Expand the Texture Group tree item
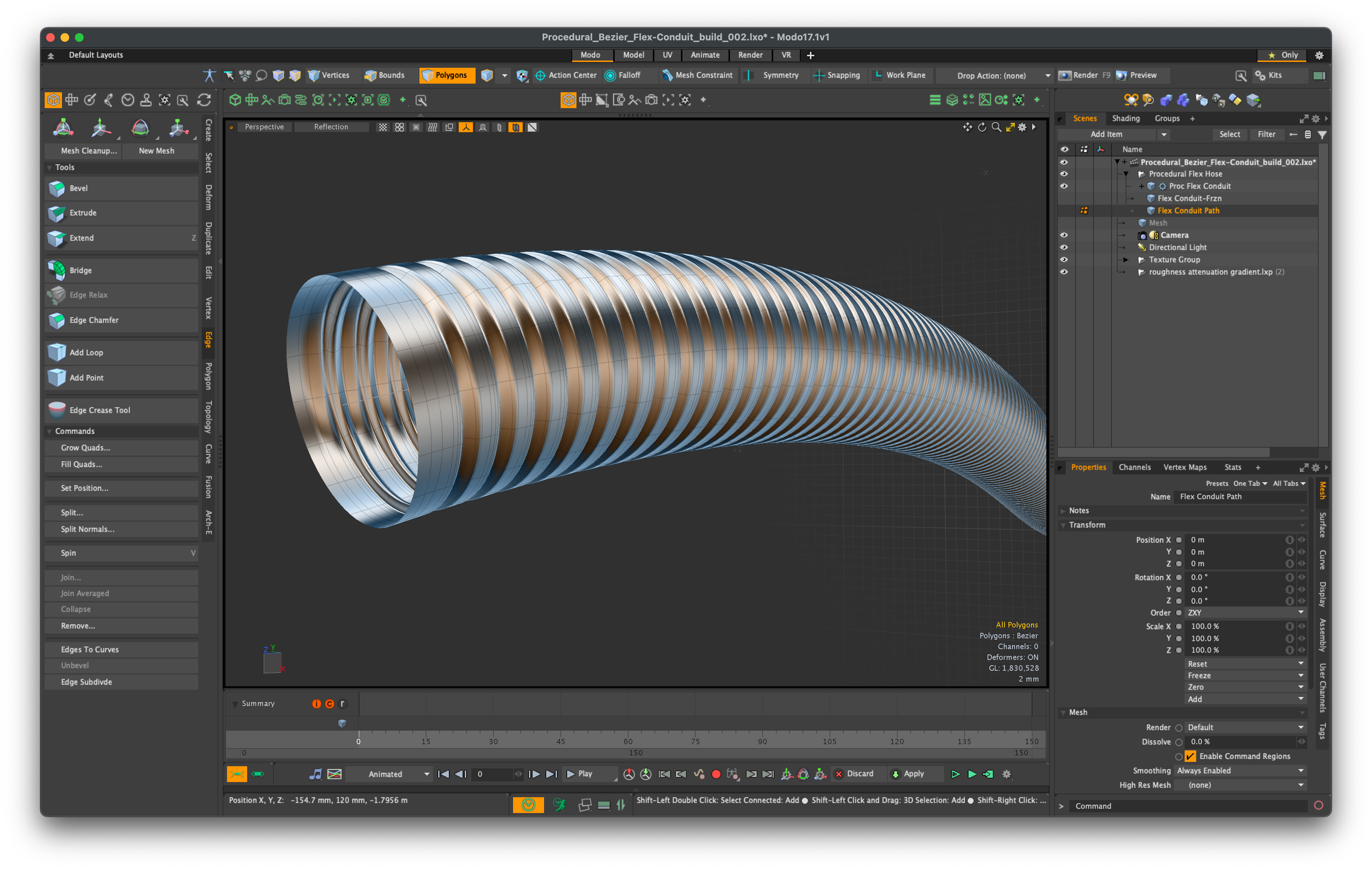Screen dimensions: 1372x870 (1126, 259)
